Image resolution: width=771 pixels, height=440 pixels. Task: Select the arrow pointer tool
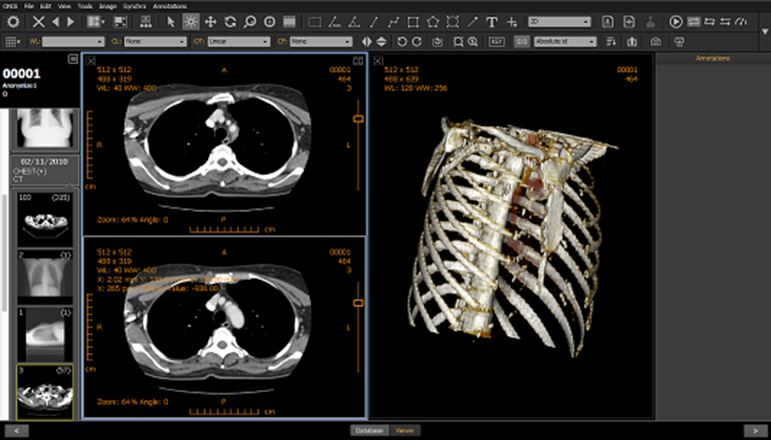tap(171, 22)
